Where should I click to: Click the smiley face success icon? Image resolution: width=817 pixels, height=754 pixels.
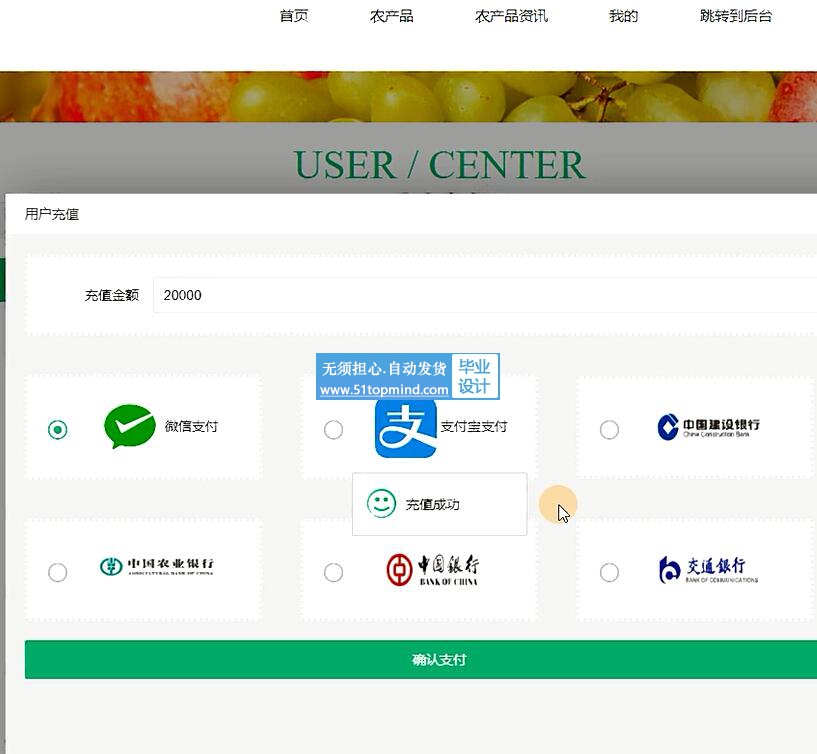point(381,503)
